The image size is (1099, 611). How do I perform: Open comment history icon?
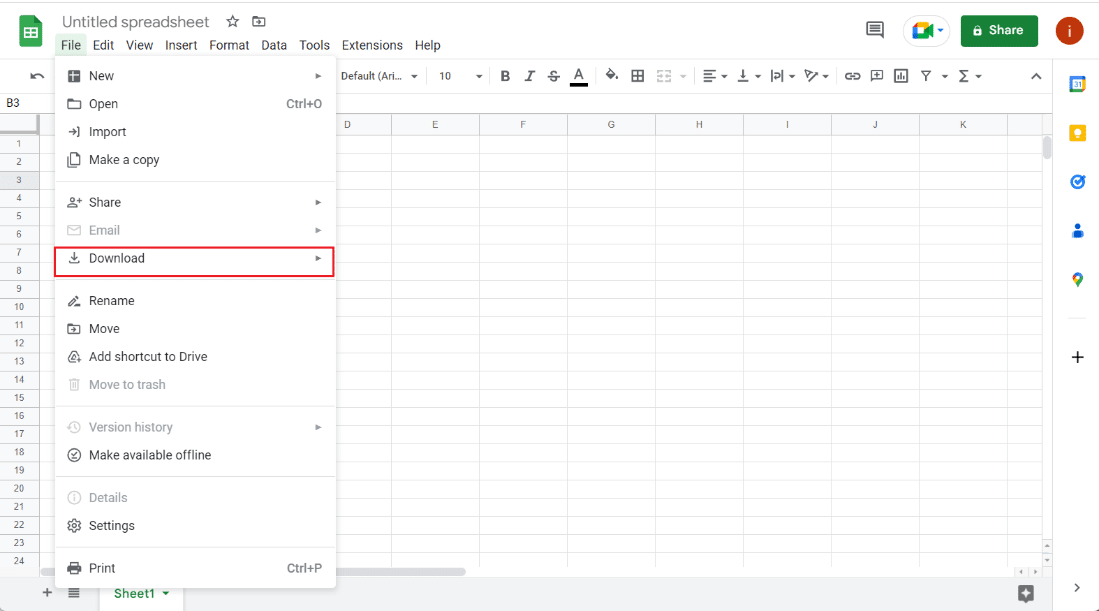(875, 30)
